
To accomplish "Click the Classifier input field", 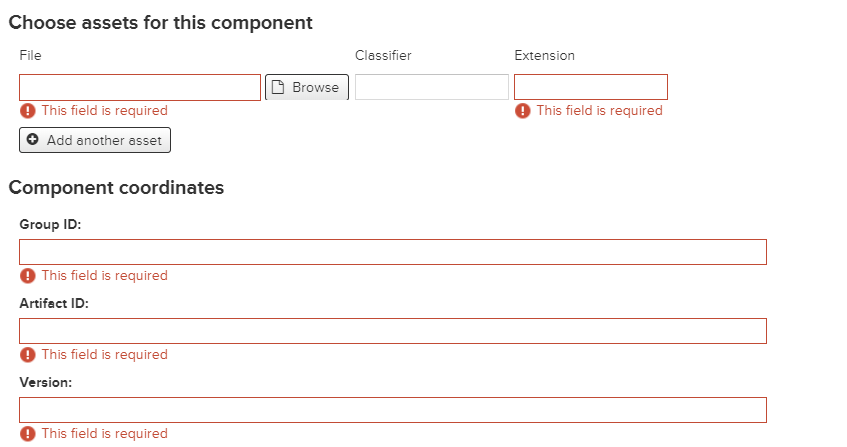I will coord(432,87).
